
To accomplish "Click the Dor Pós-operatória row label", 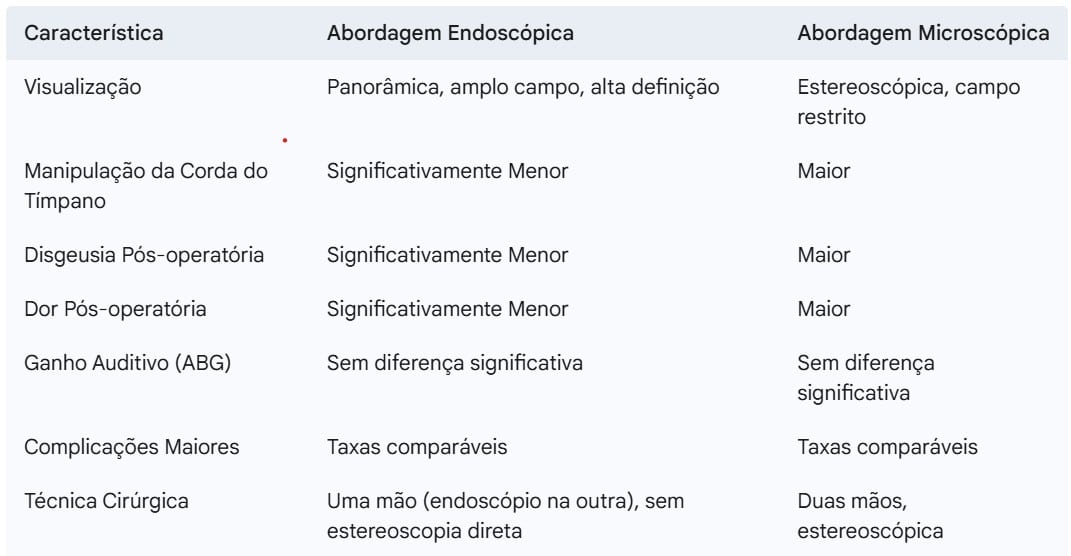I will (x=115, y=309).
